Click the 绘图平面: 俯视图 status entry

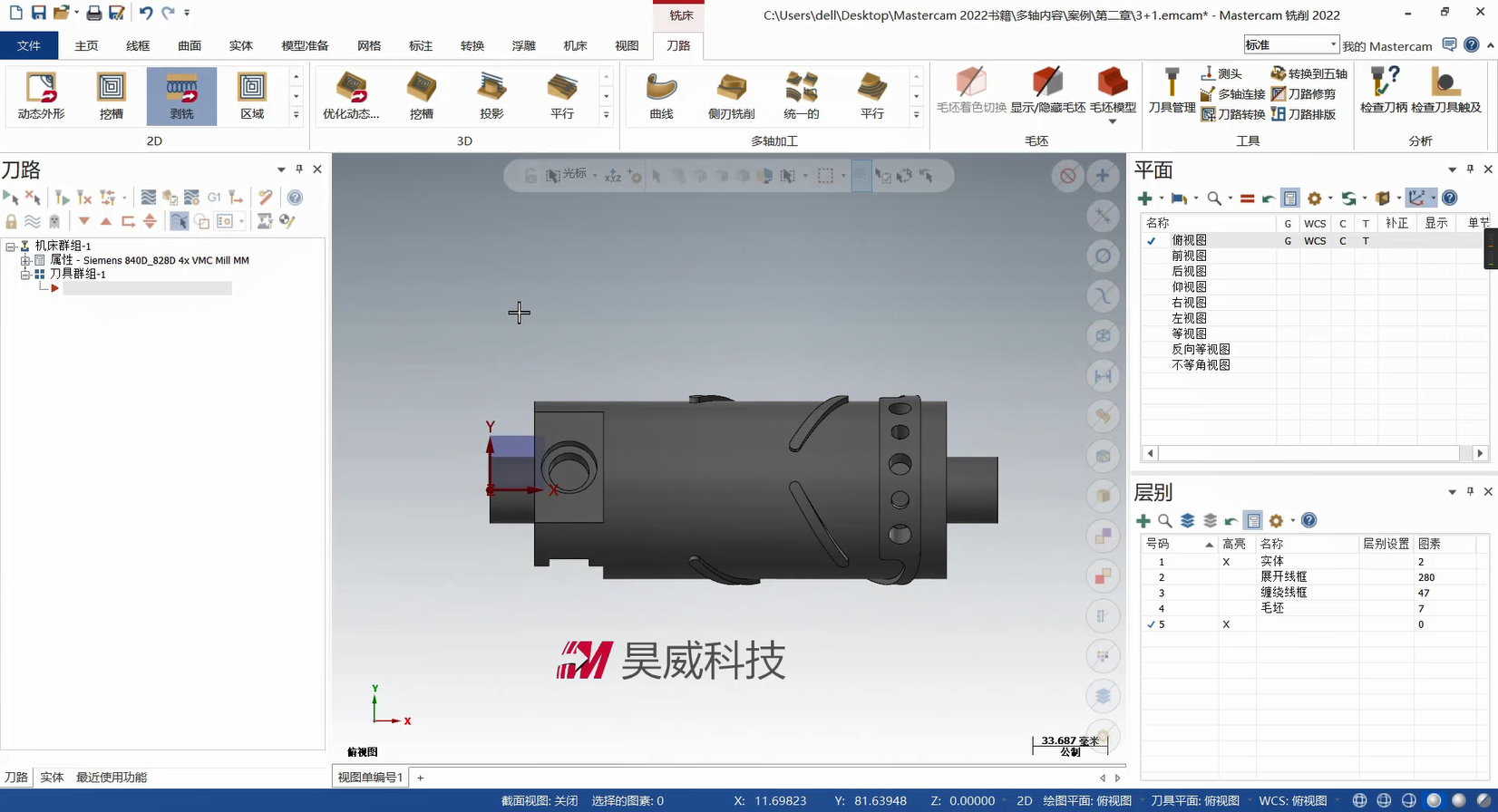[x=1087, y=801]
